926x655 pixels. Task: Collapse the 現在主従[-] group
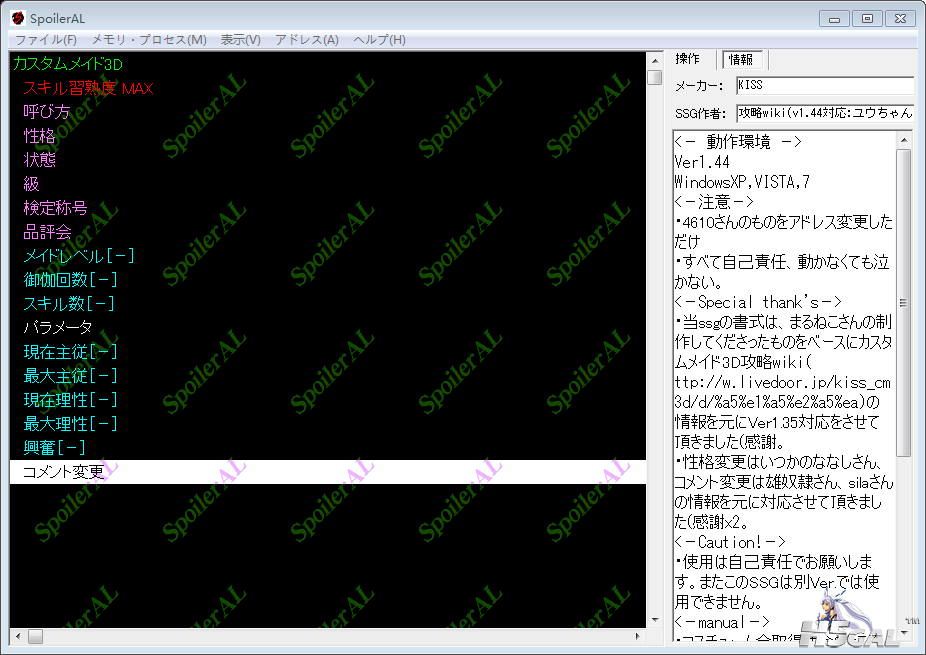point(70,352)
